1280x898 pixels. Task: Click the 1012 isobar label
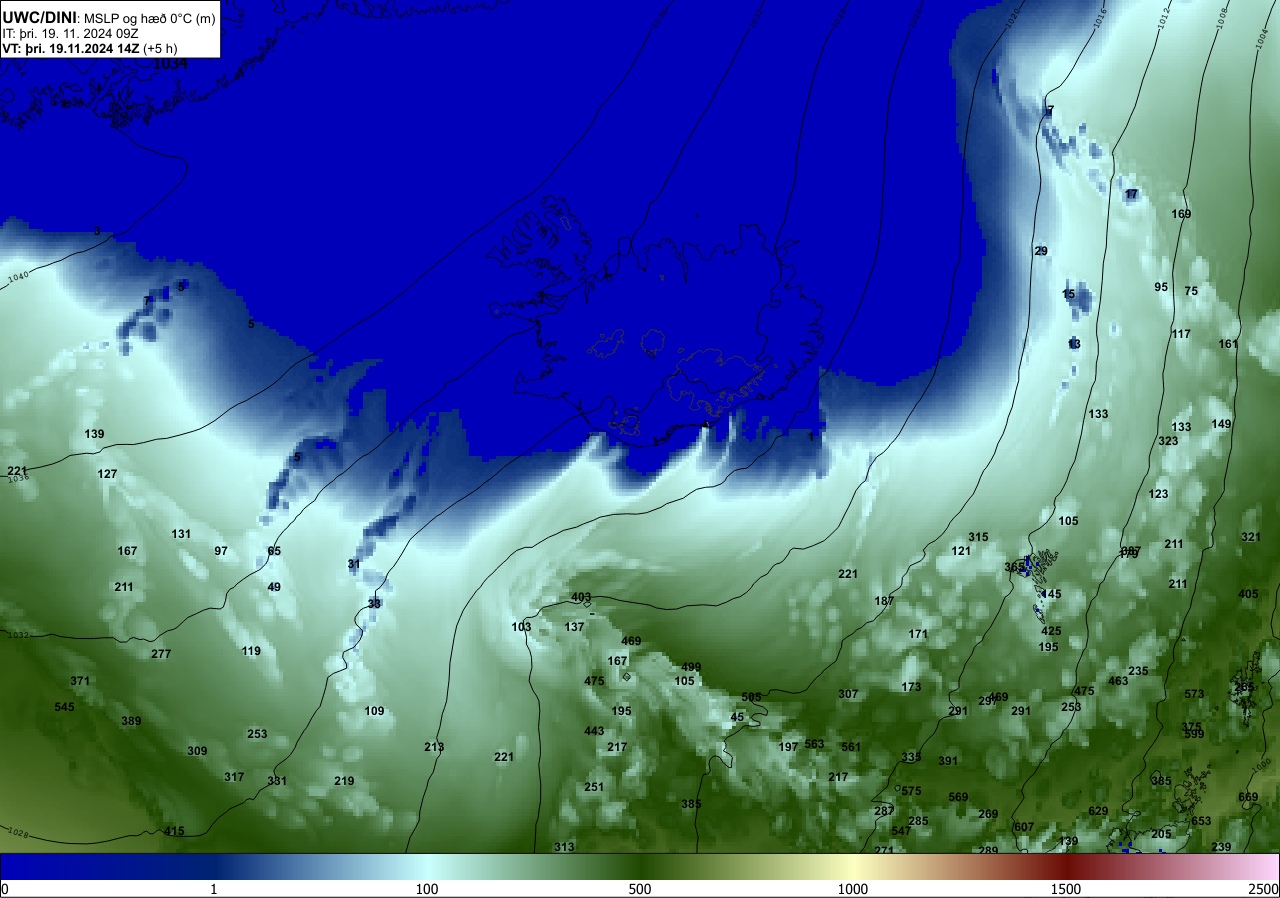click(1162, 17)
